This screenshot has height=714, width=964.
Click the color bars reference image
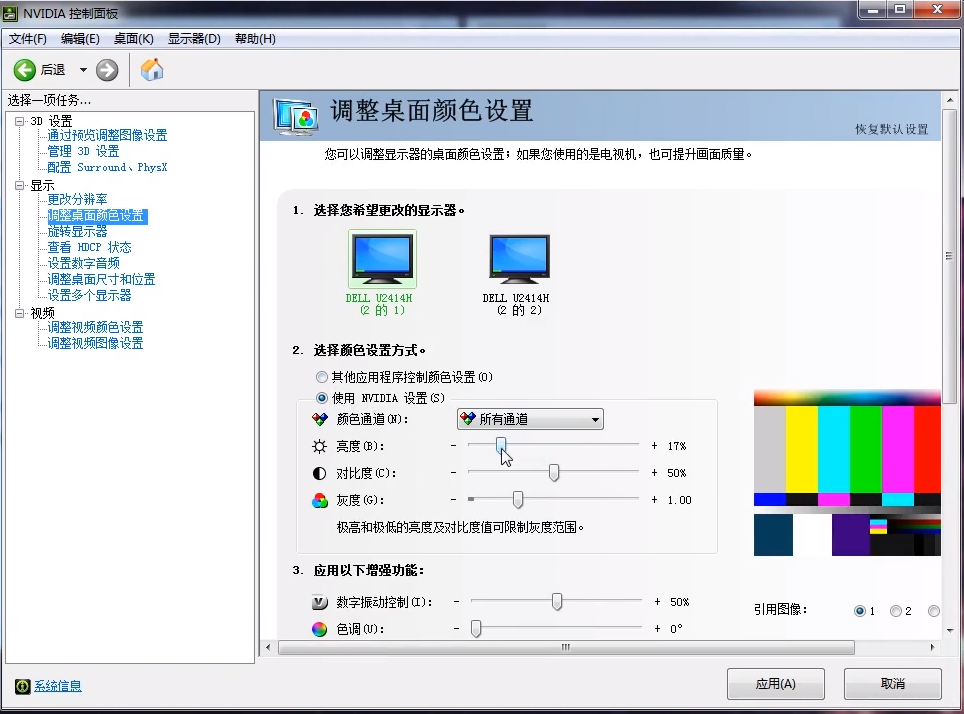(x=847, y=473)
